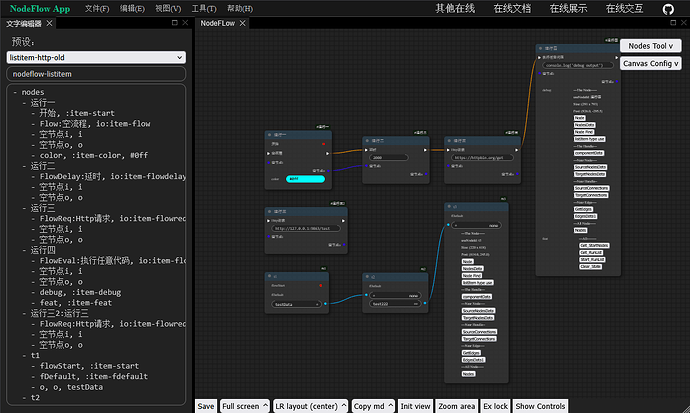Click the gear icon on 运行一 node header
The height and width of the screenshot is (413, 690).
click(270, 135)
